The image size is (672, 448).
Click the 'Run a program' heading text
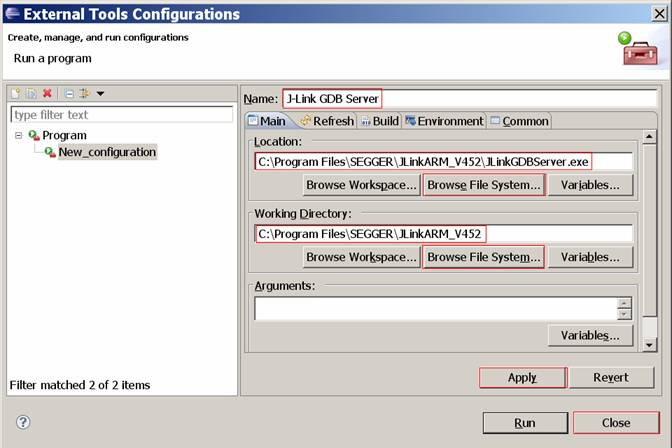[53, 58]
